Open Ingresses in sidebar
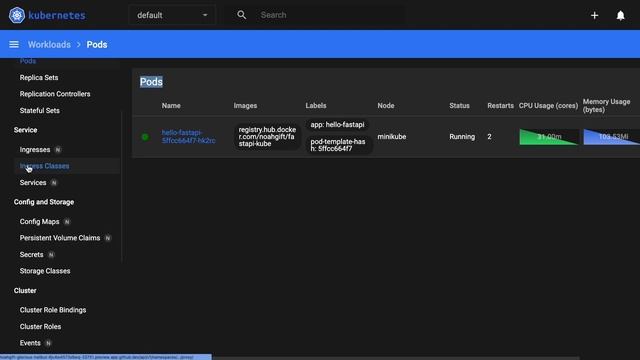This screenshot has height=360, width=640. [35, 150]
